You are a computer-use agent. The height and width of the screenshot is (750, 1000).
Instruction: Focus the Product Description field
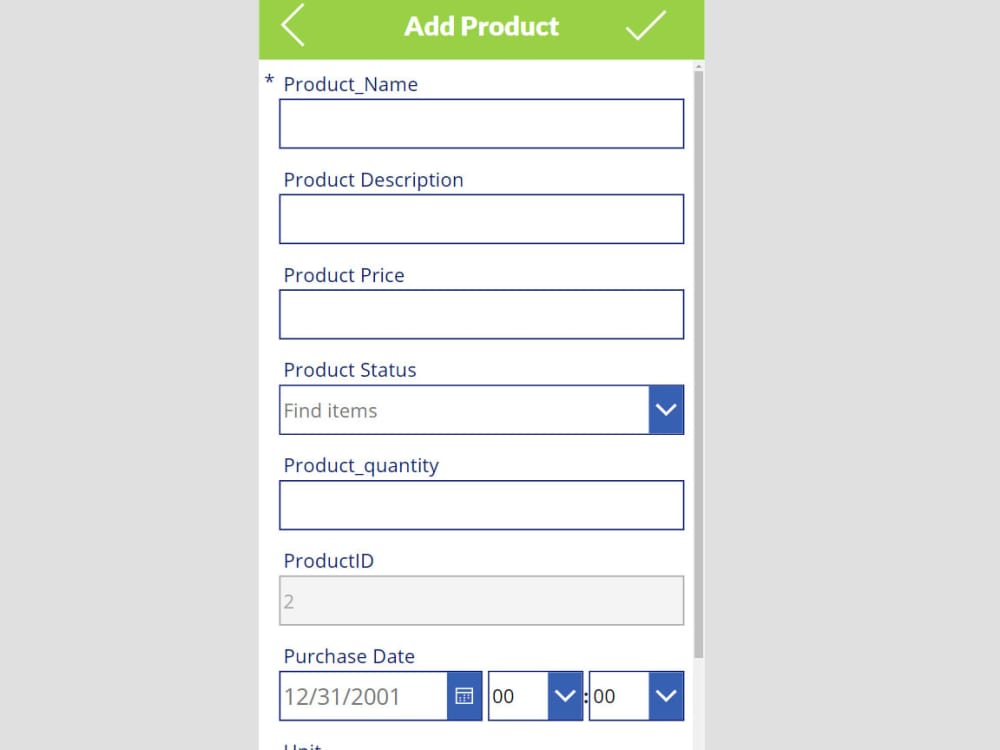click(481, 218)
